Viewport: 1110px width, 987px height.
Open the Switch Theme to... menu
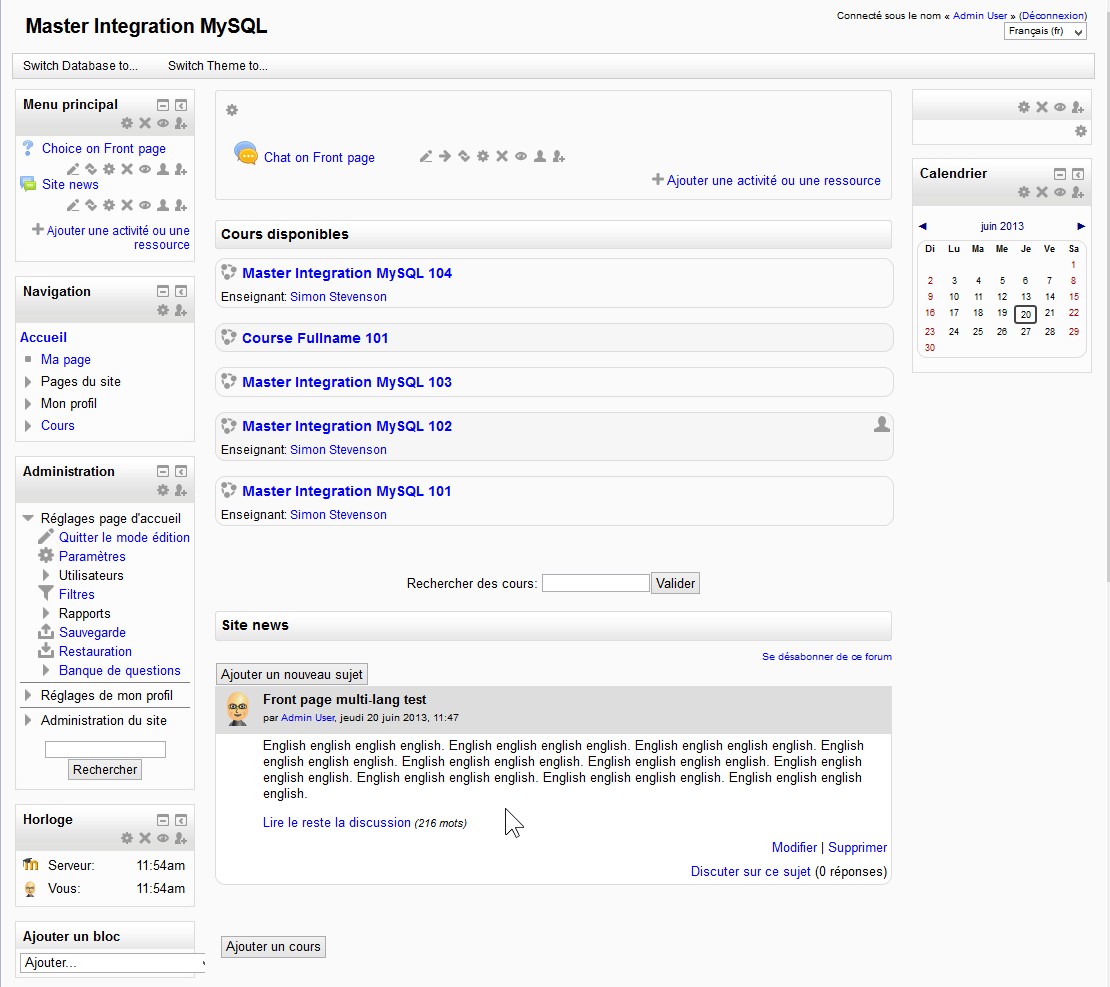pos(218,66)
